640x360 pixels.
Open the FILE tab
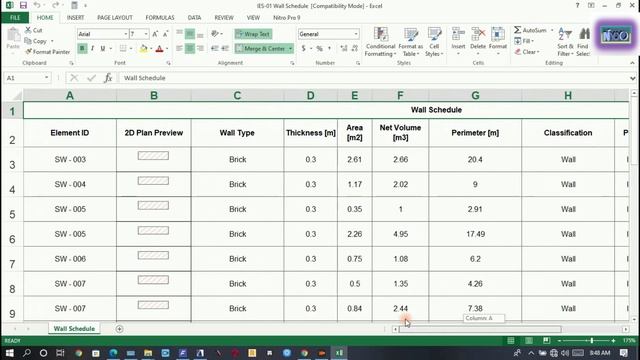pyautogui.click(x=15, y=18)
